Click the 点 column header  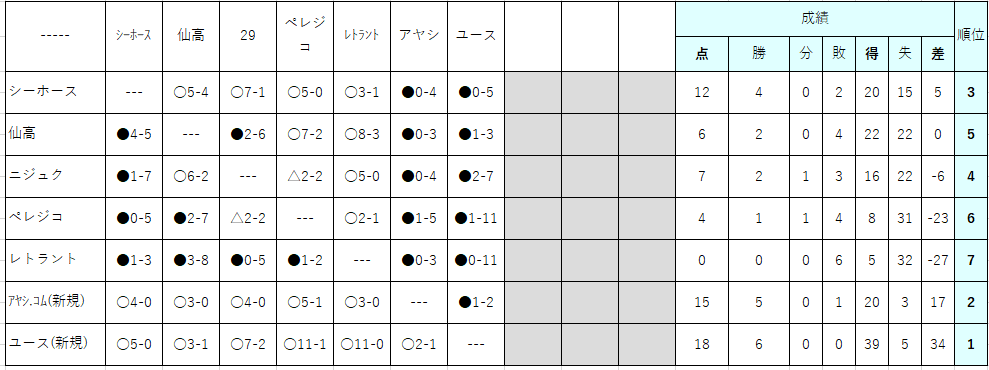pos(702,54)
